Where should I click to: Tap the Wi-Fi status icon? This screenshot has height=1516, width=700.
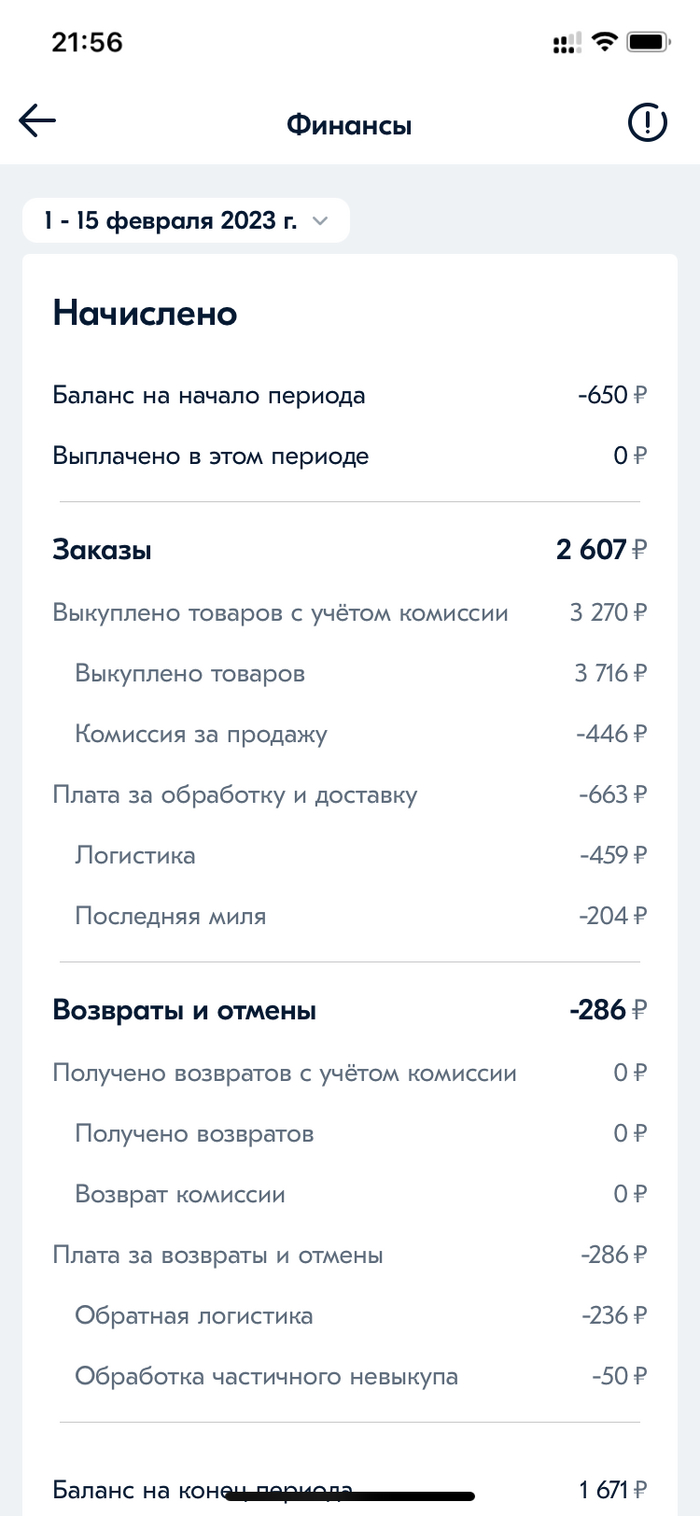point(603,42)
